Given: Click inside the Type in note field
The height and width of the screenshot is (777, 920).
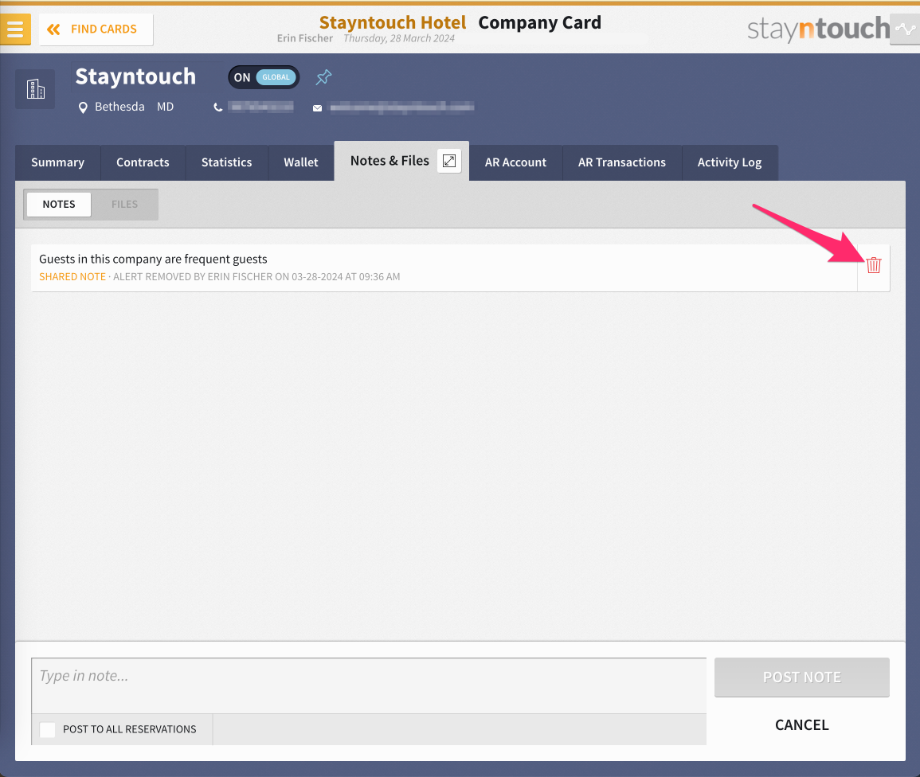Looking at the screenshot, I should click(368, 685).
